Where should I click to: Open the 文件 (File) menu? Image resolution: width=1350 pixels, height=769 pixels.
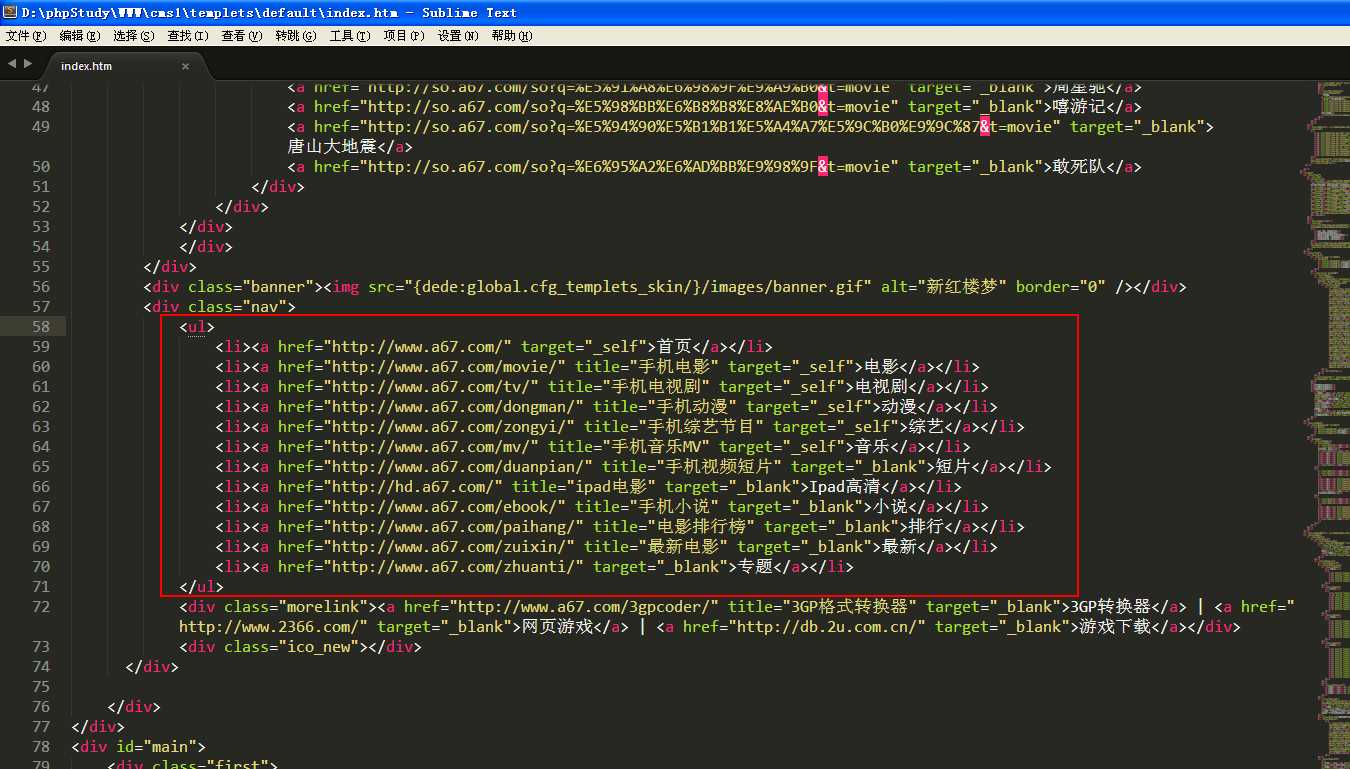click(x=26, y=36)
